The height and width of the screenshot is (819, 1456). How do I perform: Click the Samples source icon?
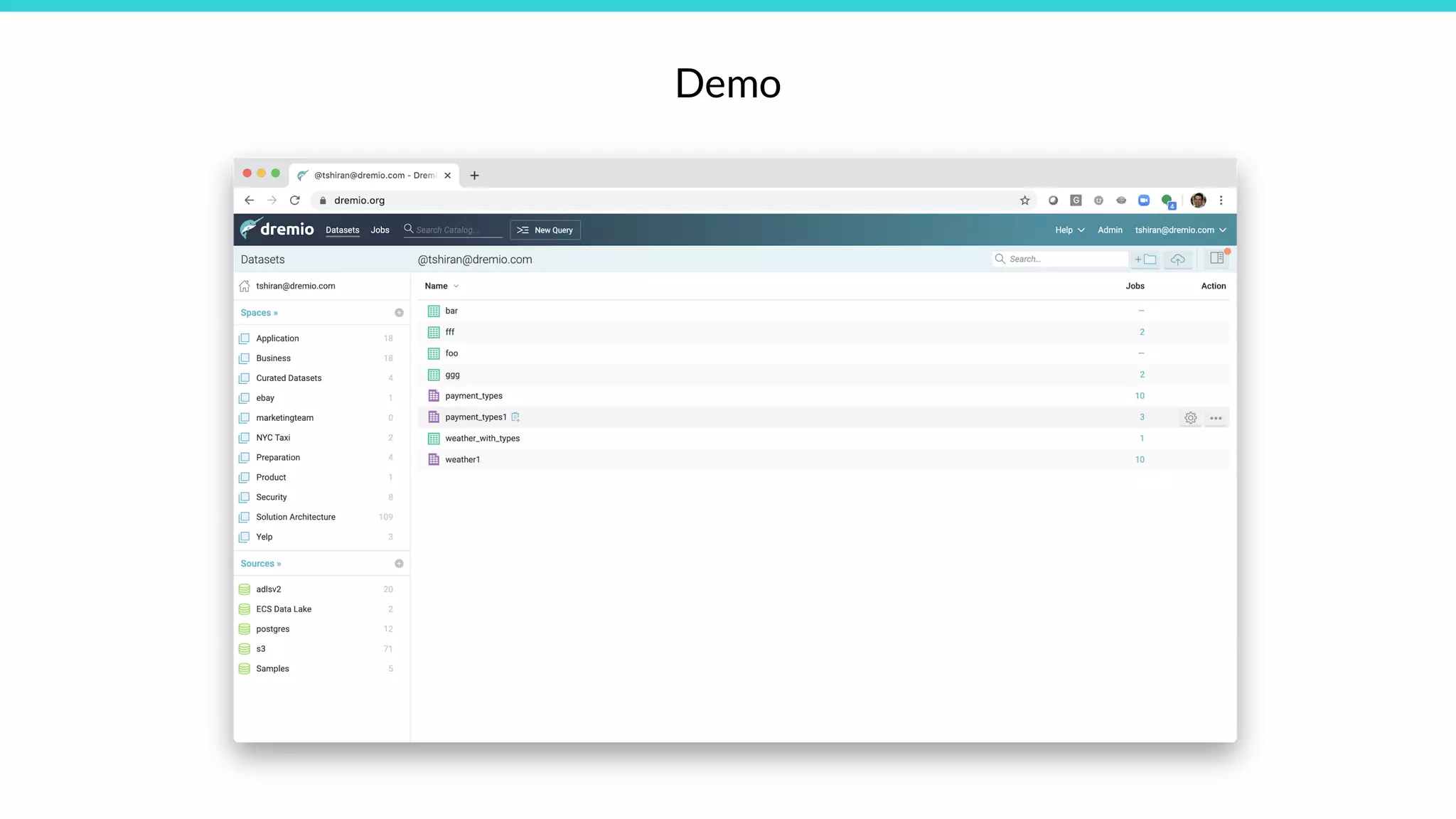click(245, 669)
